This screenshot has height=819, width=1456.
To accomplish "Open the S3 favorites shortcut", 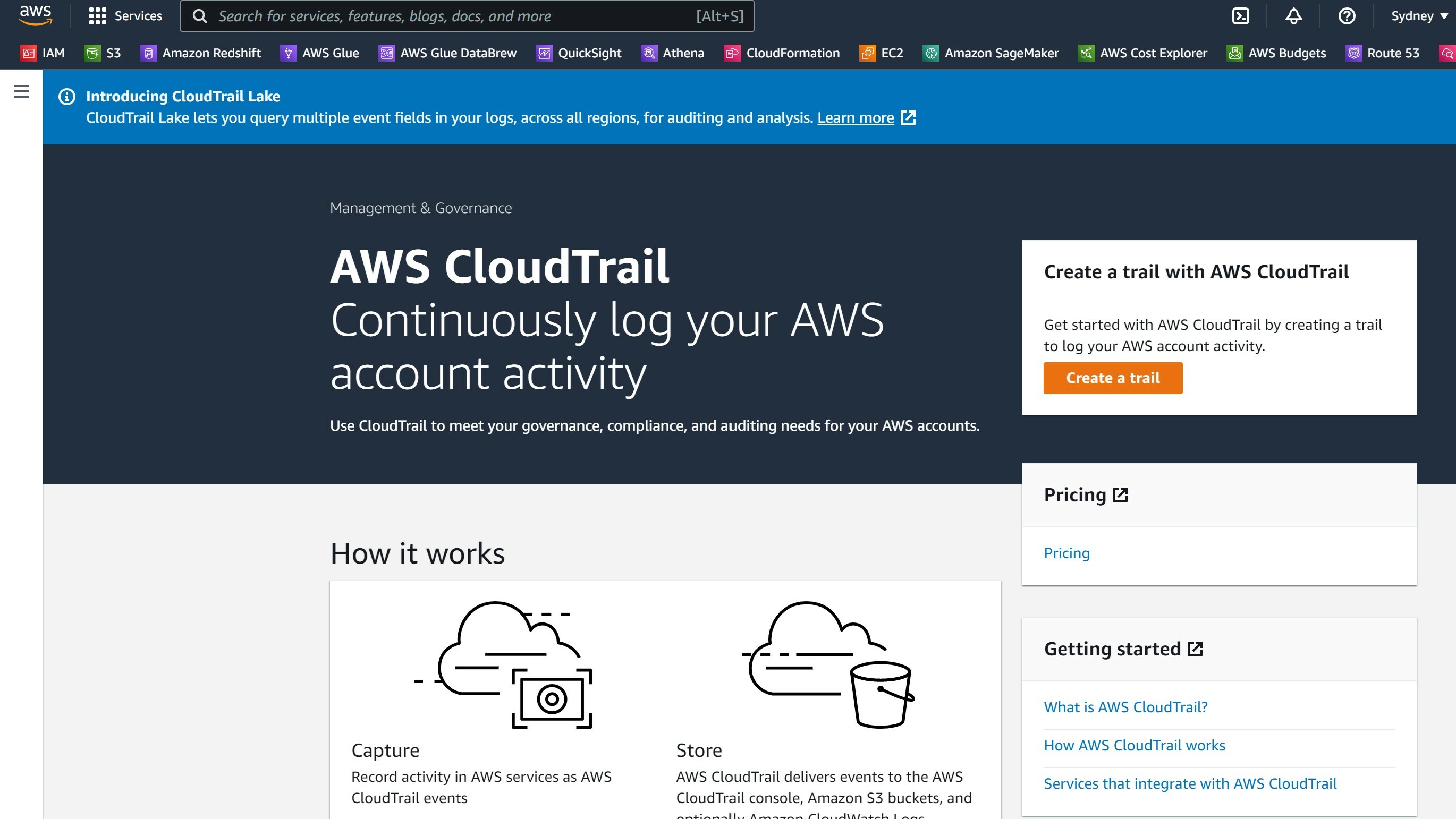I will point(103,53).
